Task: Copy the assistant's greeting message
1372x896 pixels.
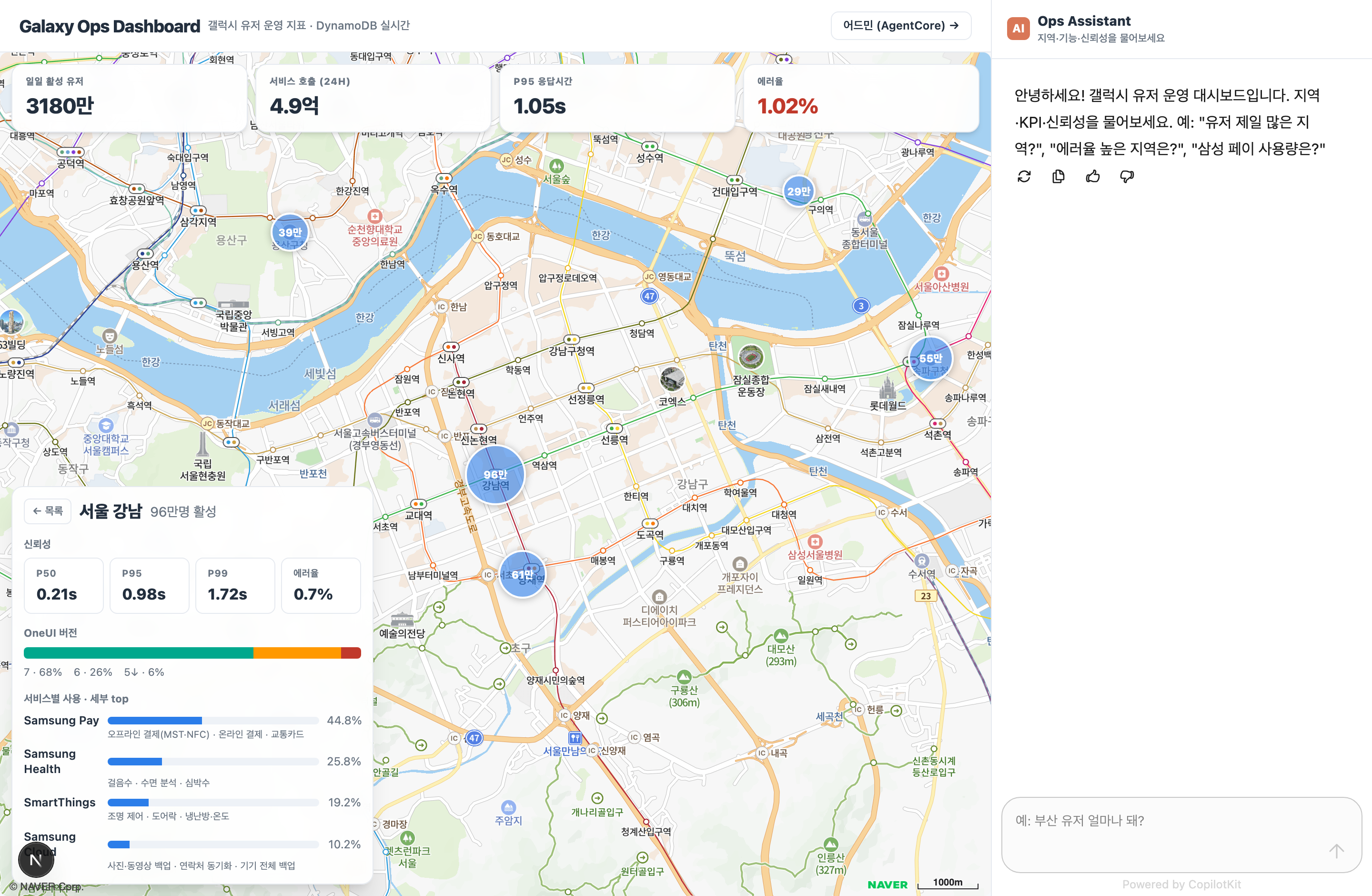Action: 1059,176
